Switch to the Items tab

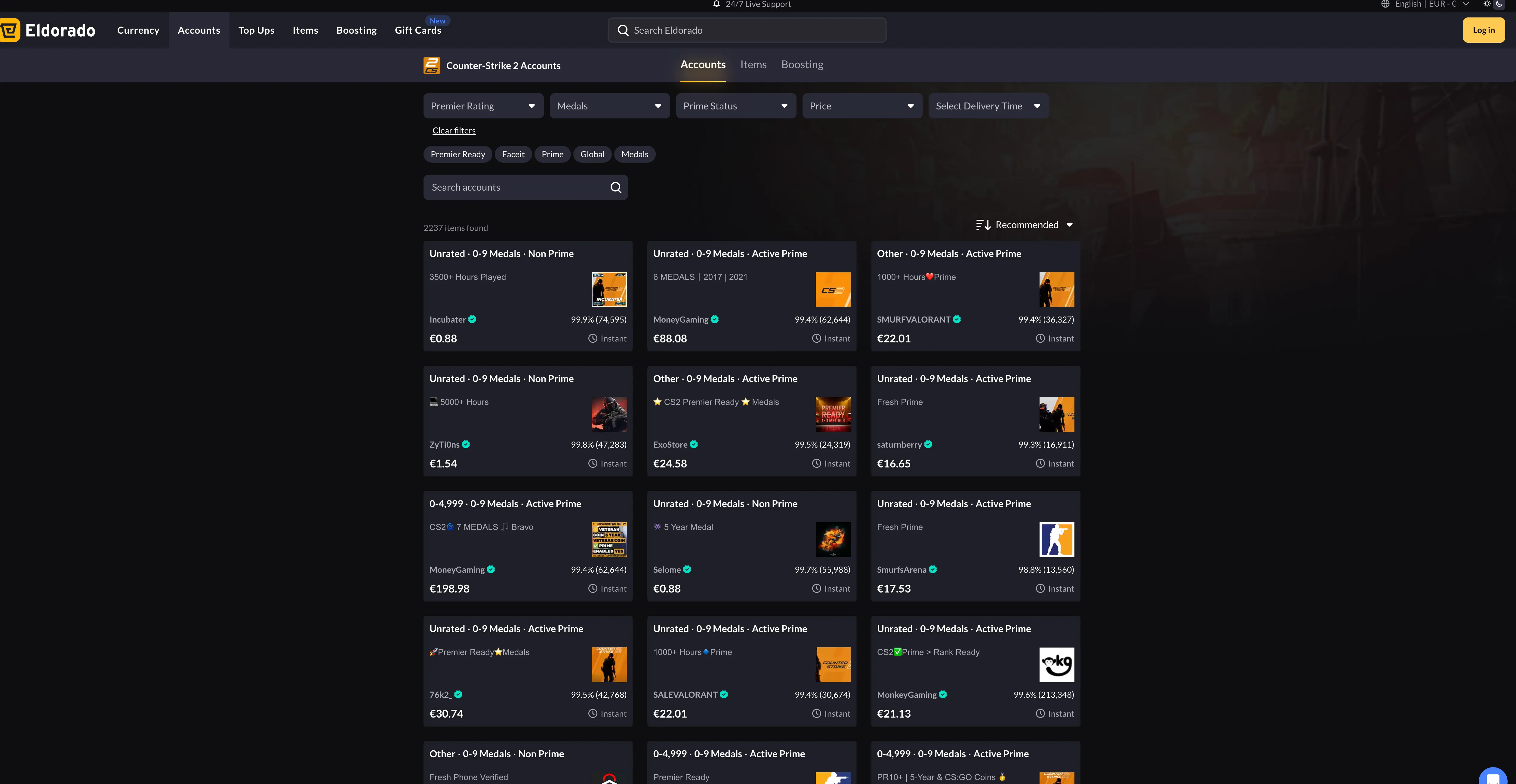(x=753, y=65)
